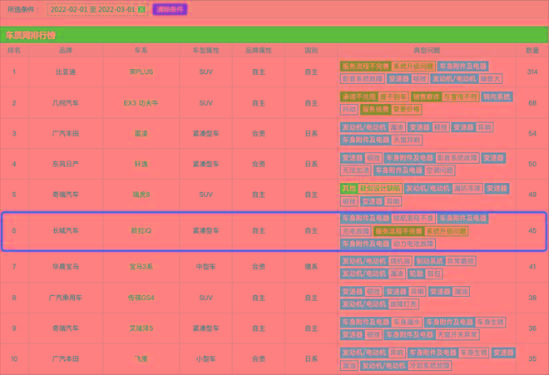549x375 pixels.
Task: Open the 传祺GS4 series link
Action: [x=141, y=298]
